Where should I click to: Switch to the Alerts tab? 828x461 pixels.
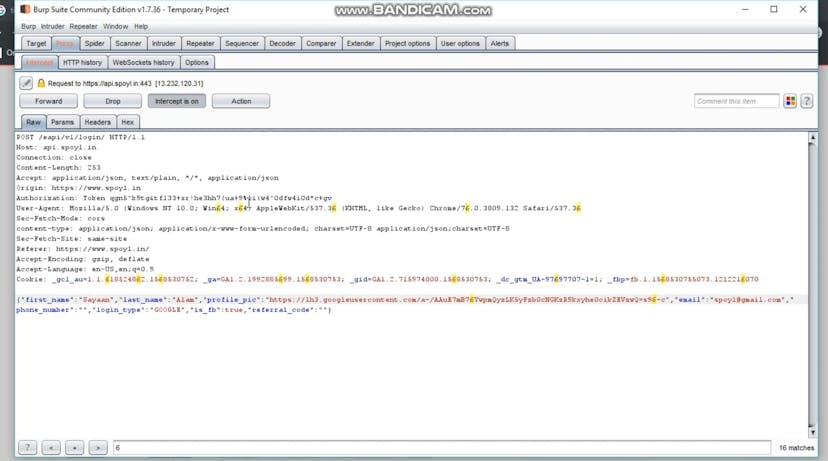coord(500,43)
